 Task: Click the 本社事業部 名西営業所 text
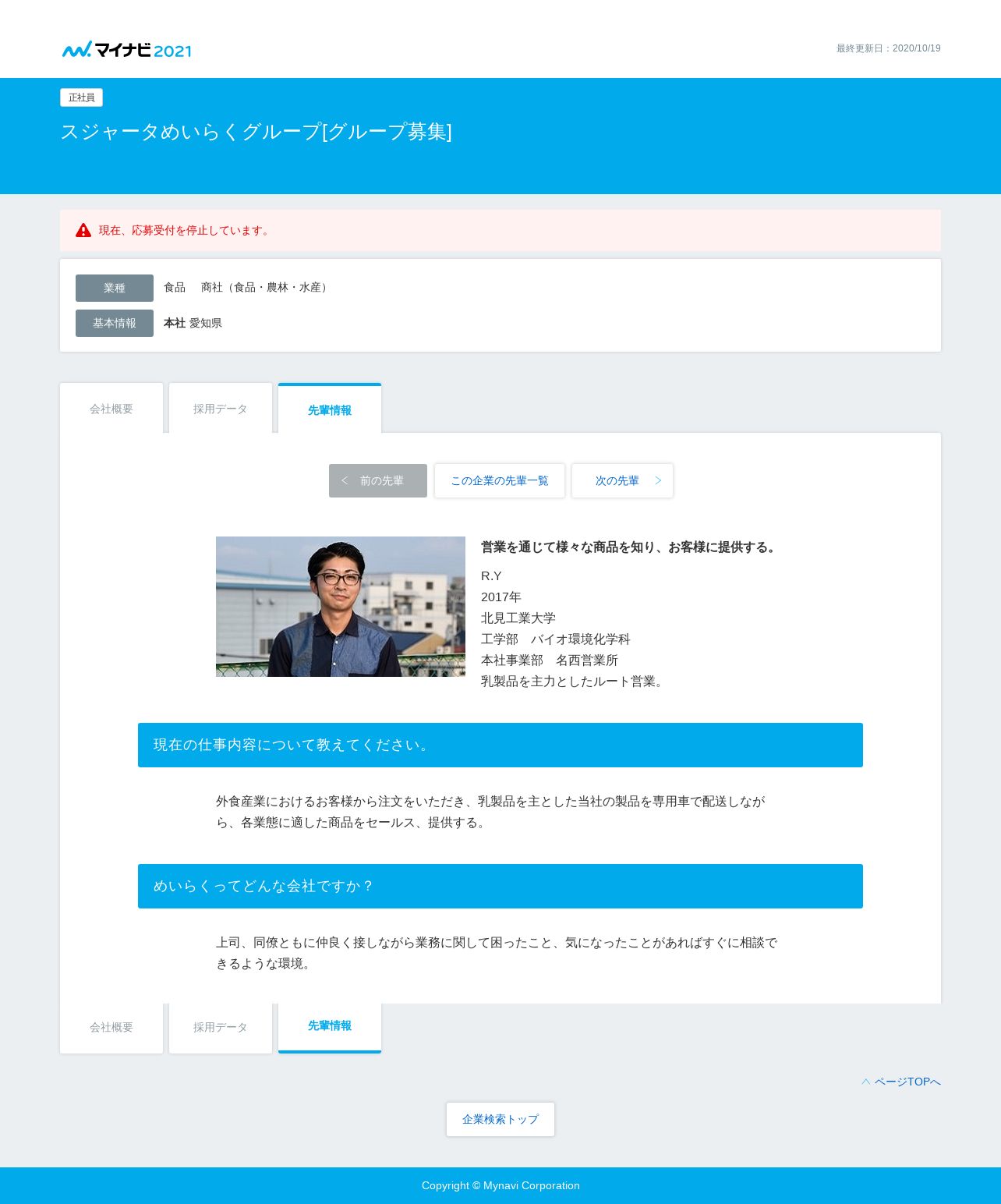pyautogui.click(x=550, y=660)
